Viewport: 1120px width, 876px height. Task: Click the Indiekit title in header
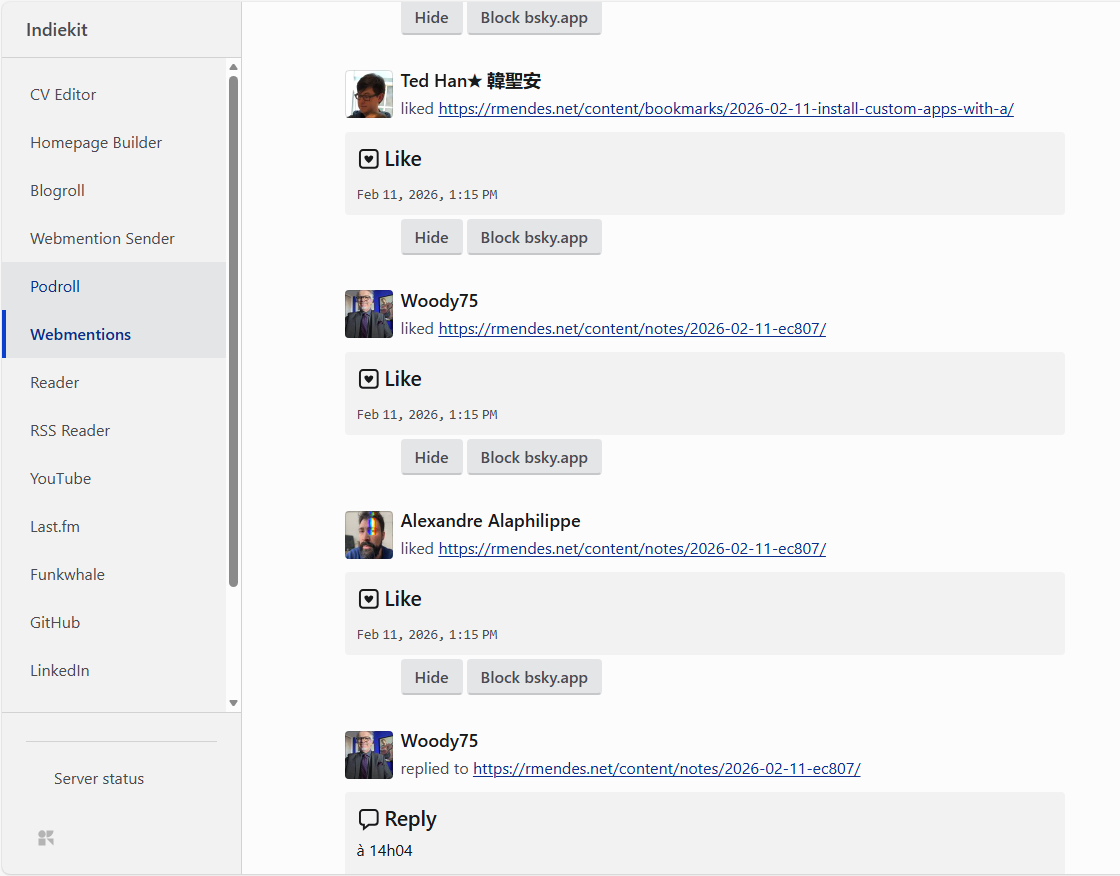tap(57, 30)
